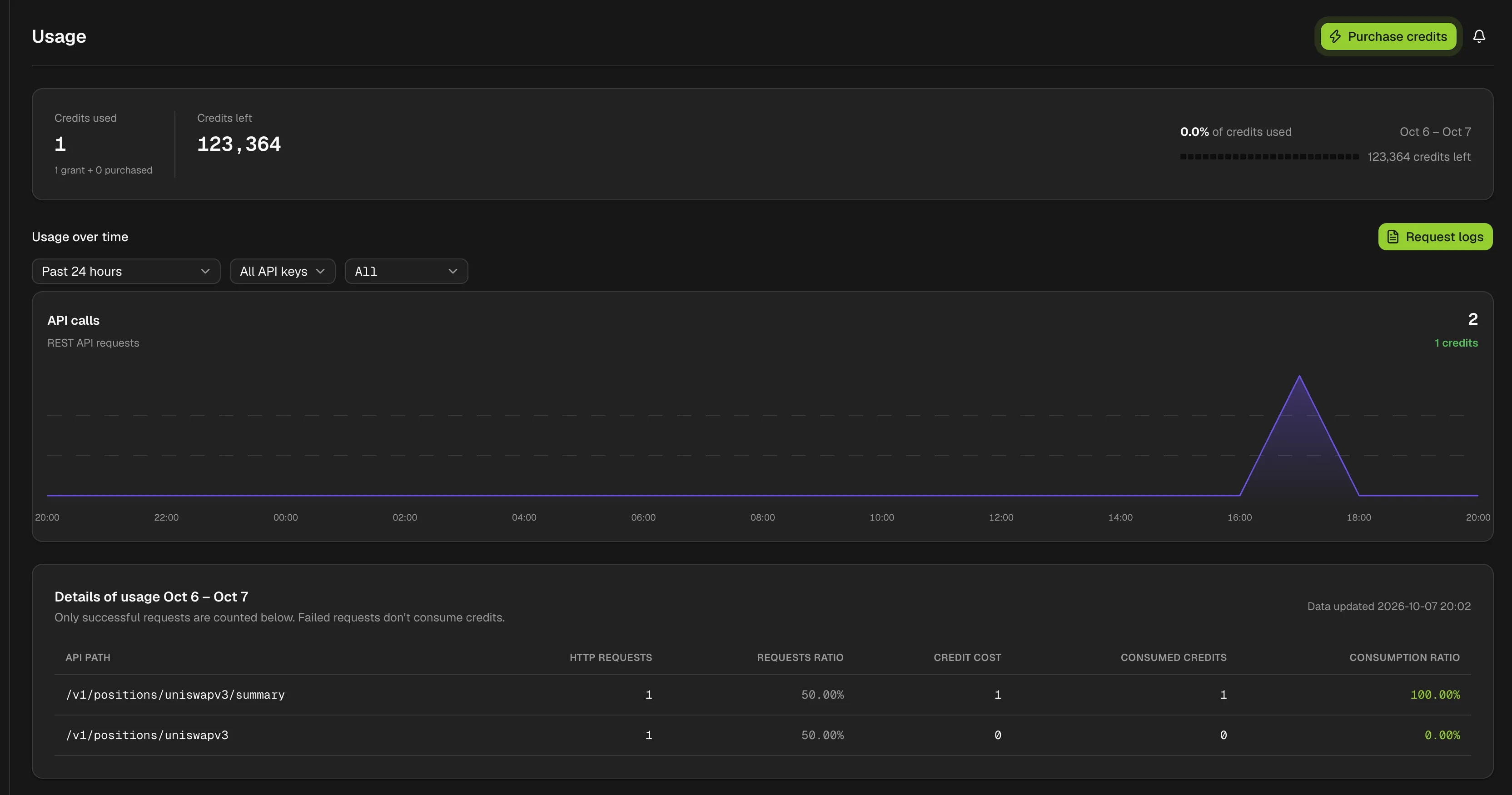1512x795 pixels.
Task: Click the Oct 6 – Oct 7 date range
Action: [x=1435, y=131]
